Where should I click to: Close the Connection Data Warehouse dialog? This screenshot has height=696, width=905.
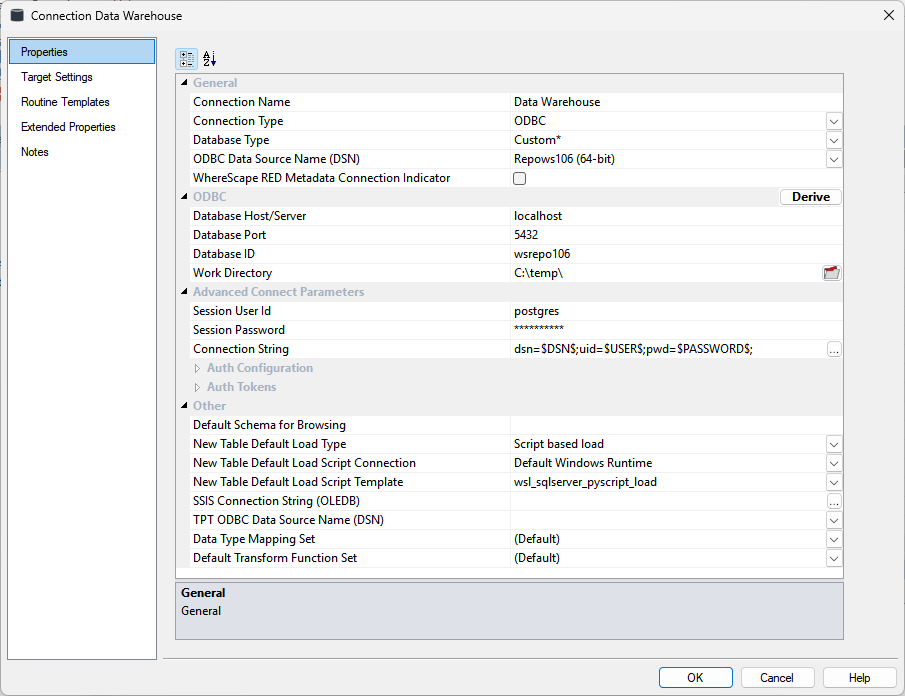[889, 15]
